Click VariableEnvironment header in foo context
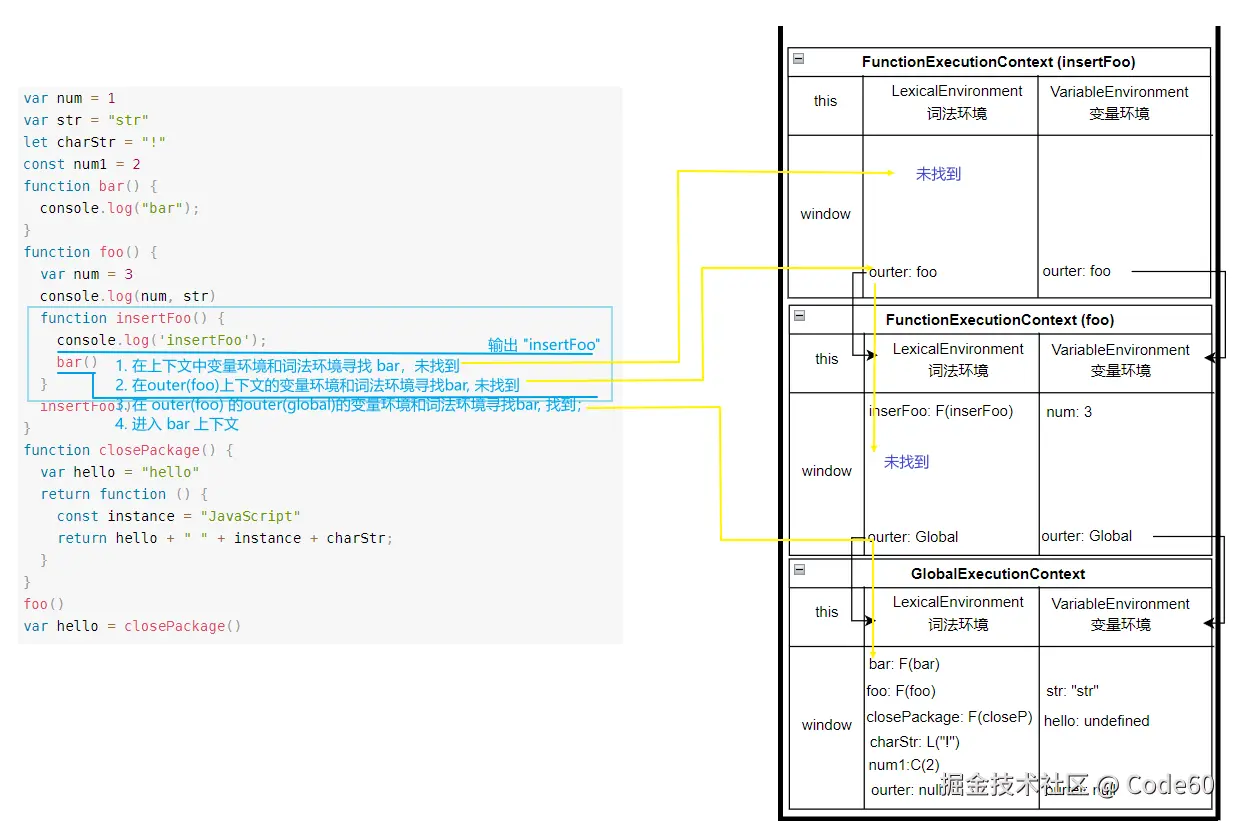The width and height of the screenshot is (1237, 821). (1120, 360)
